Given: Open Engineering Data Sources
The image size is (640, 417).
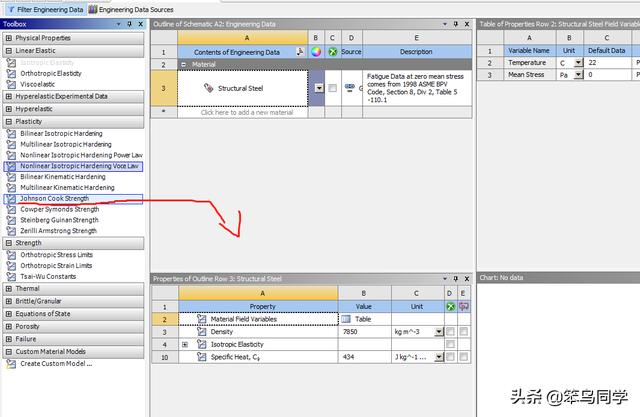Looking at the screenshot, I should coord(130,9).
